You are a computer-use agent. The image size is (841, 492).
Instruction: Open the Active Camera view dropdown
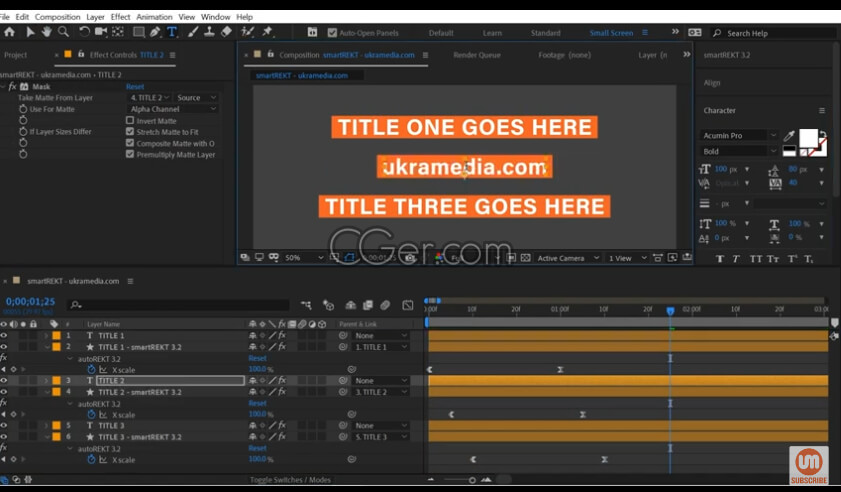click(x=567, y=258)
